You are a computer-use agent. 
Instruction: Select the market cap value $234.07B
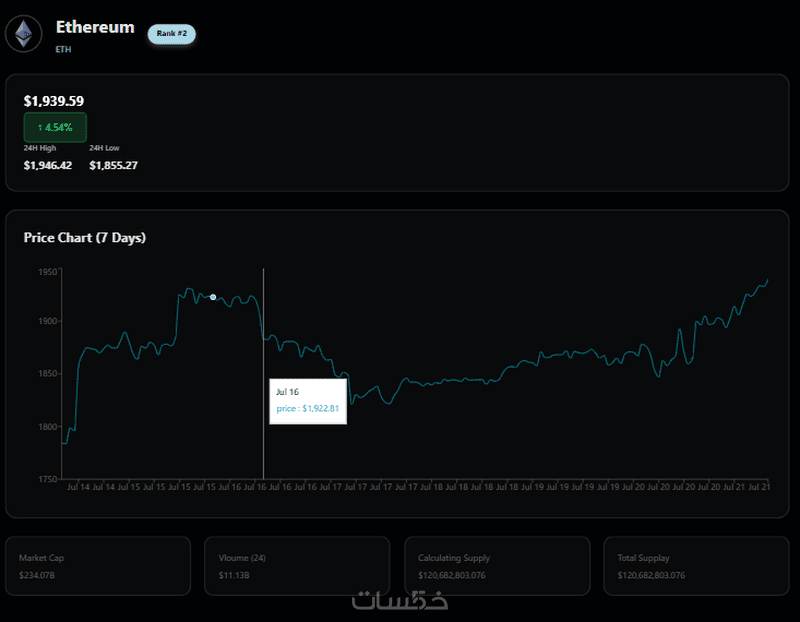click(37, 575)
